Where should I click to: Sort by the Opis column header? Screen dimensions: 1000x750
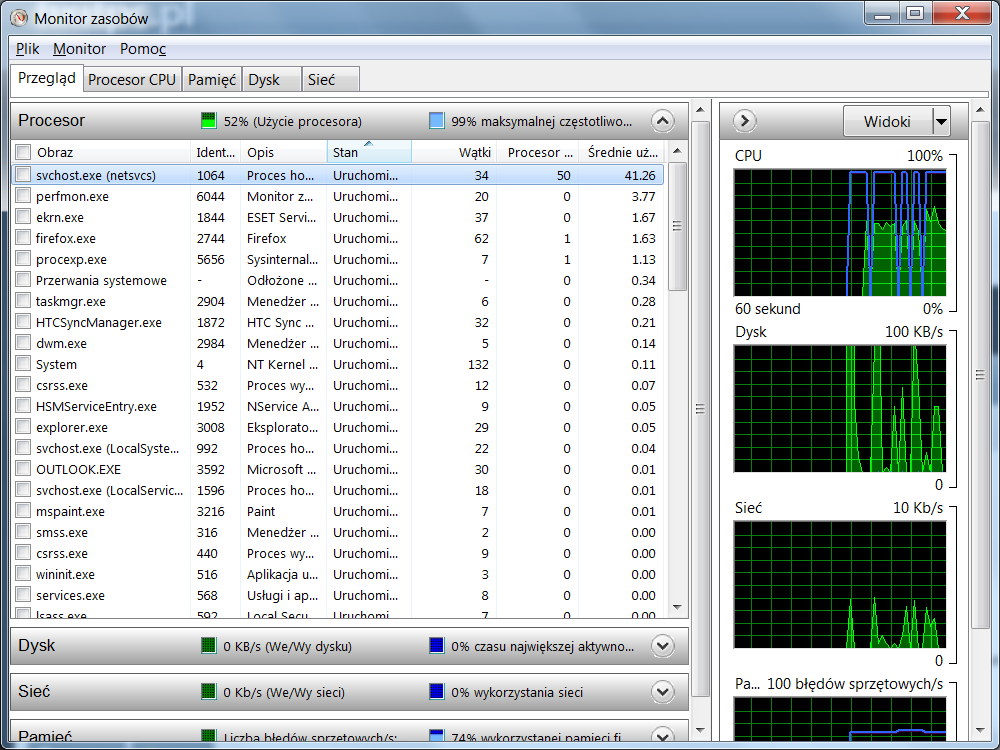pos(284,152)
